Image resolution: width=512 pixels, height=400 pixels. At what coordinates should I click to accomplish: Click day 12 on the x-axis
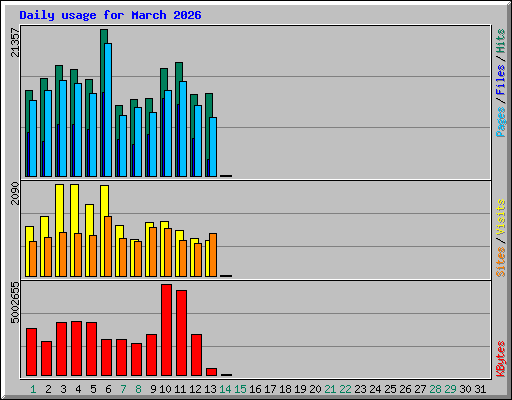tap(195, 389)
